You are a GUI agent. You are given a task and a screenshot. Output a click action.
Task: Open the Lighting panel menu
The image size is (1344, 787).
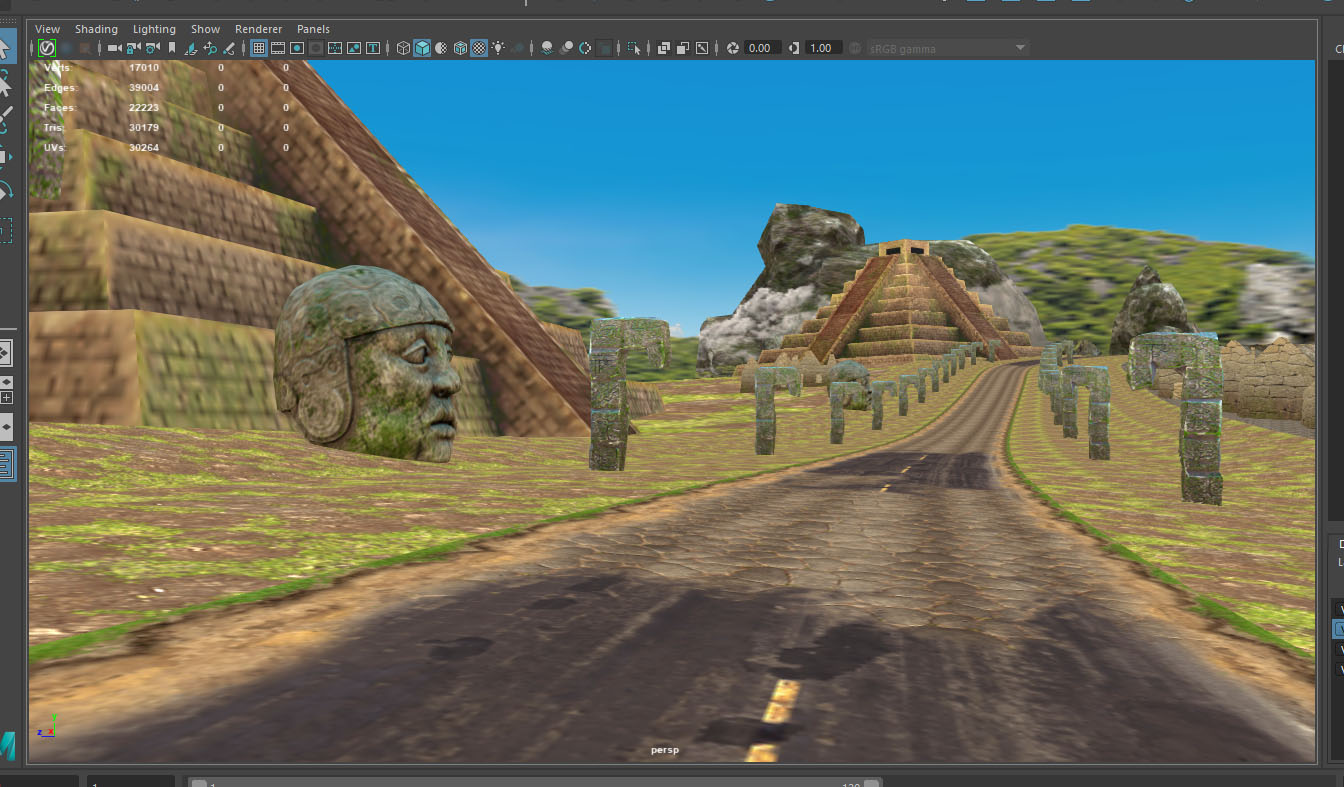click(x=154, y=29)
